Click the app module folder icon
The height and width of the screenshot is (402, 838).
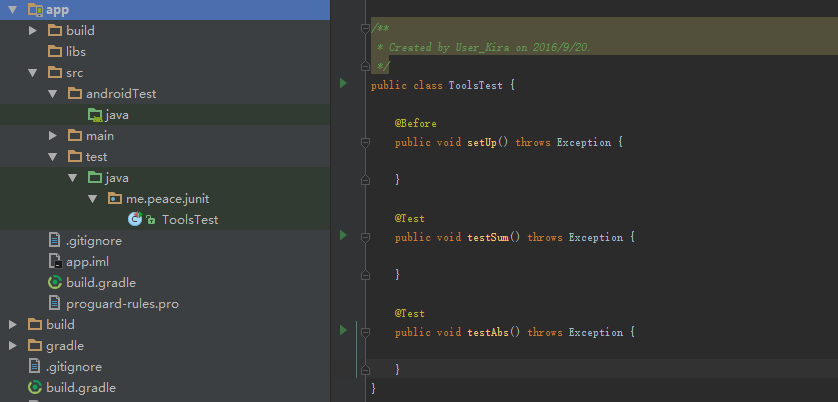(x=35, y=10)
